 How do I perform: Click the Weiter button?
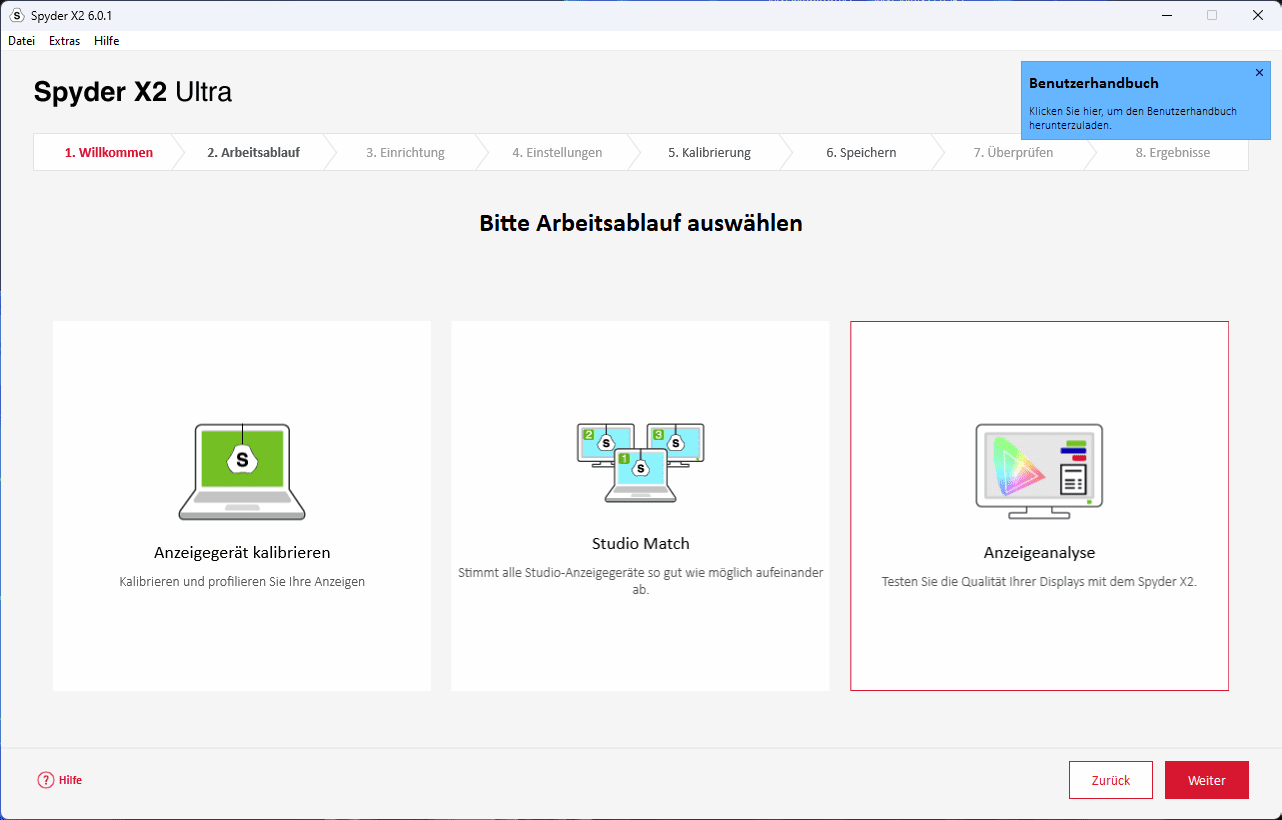pyautogui.click(x=1207, y=780)
